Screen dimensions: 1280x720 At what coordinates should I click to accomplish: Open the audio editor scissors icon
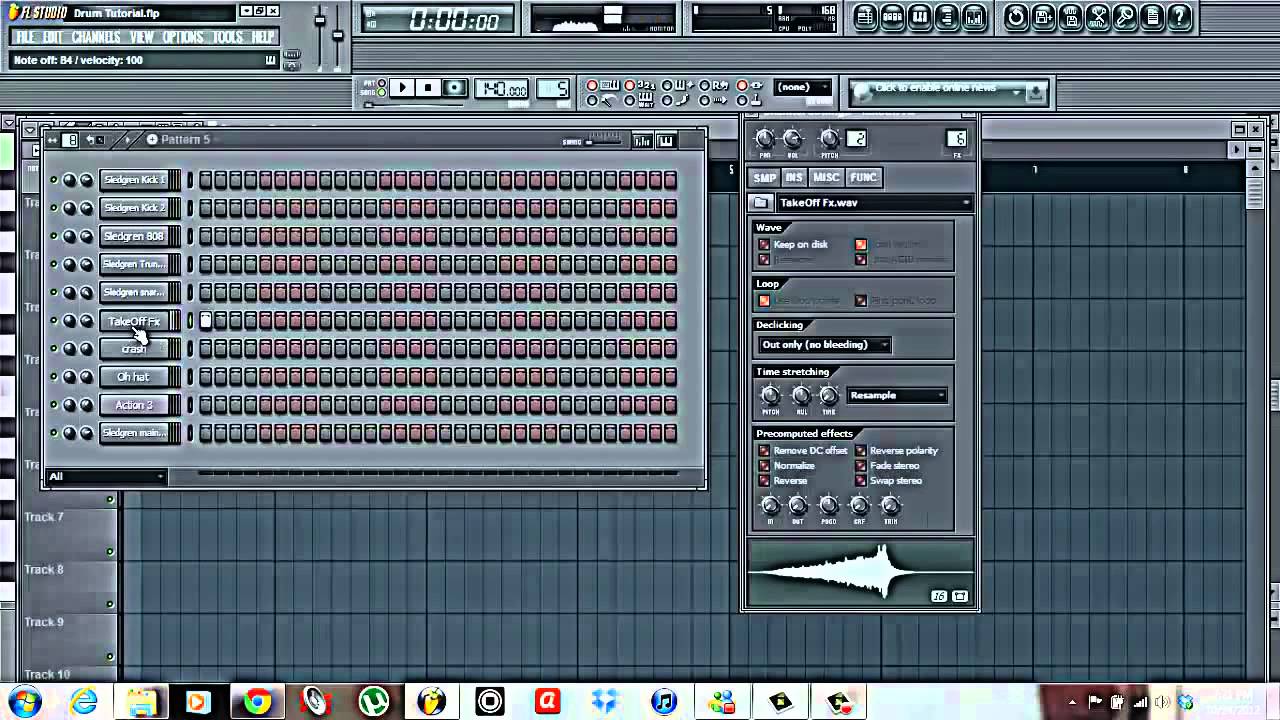pyautogui.click(x=1097, y=16)
